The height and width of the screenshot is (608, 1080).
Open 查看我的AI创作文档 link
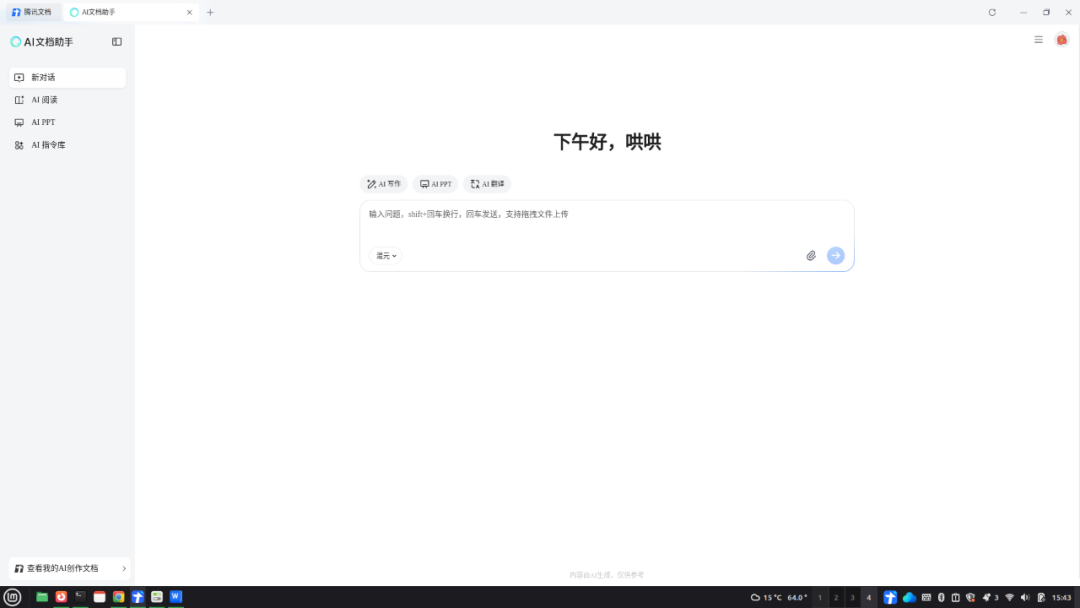point(69,569)
